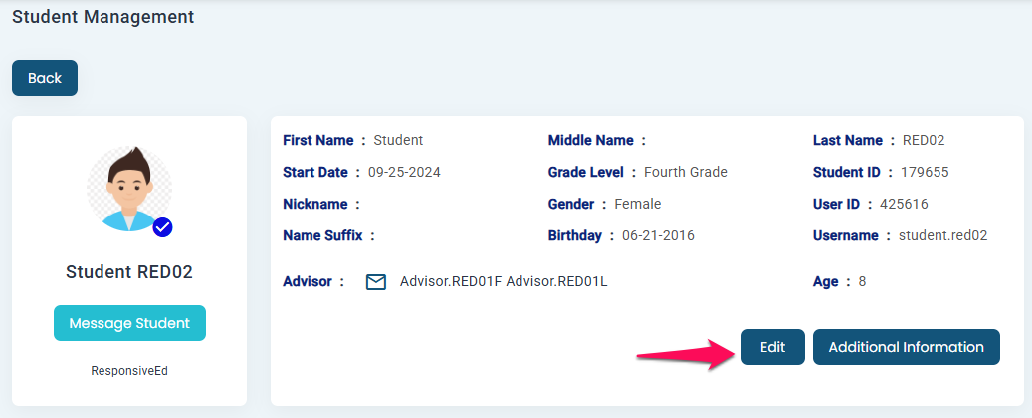1032x418 pixels.
Task: Open Additional Information
Action: tap(906, 347)
